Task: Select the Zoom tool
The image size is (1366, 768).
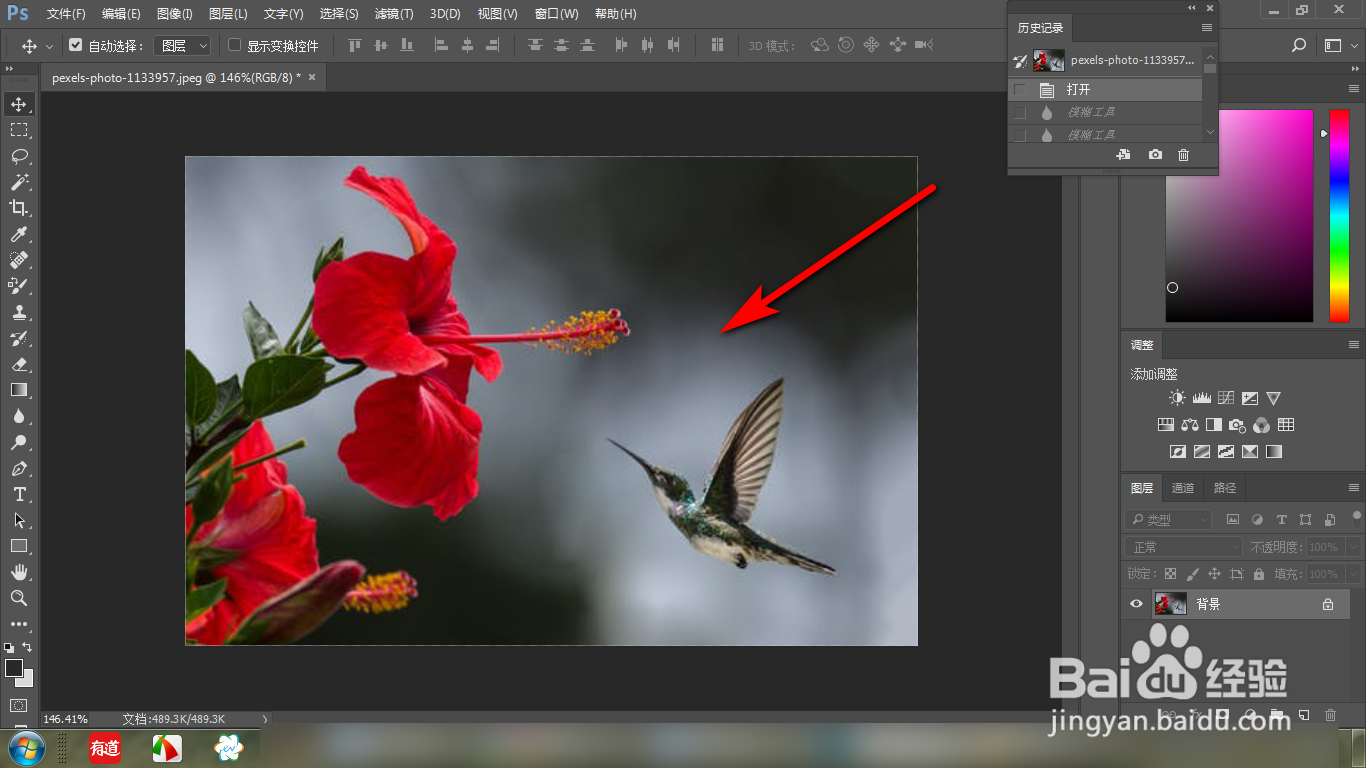Action: tap(19, 598)
